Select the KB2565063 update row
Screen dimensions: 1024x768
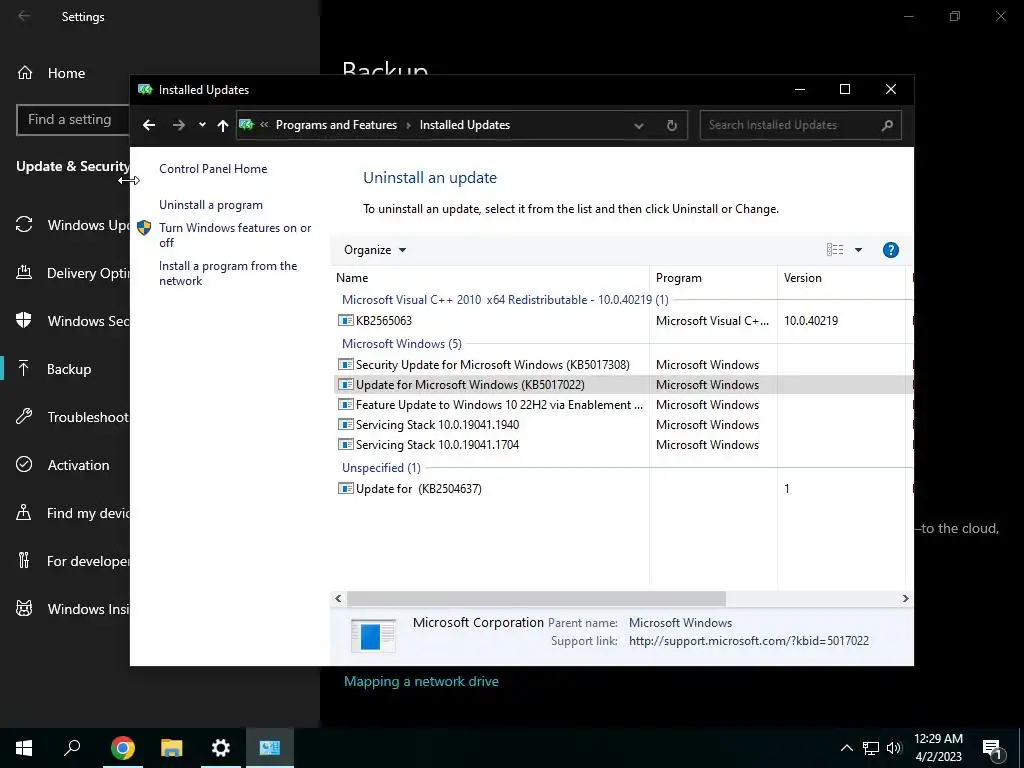[x=622, y=321]
